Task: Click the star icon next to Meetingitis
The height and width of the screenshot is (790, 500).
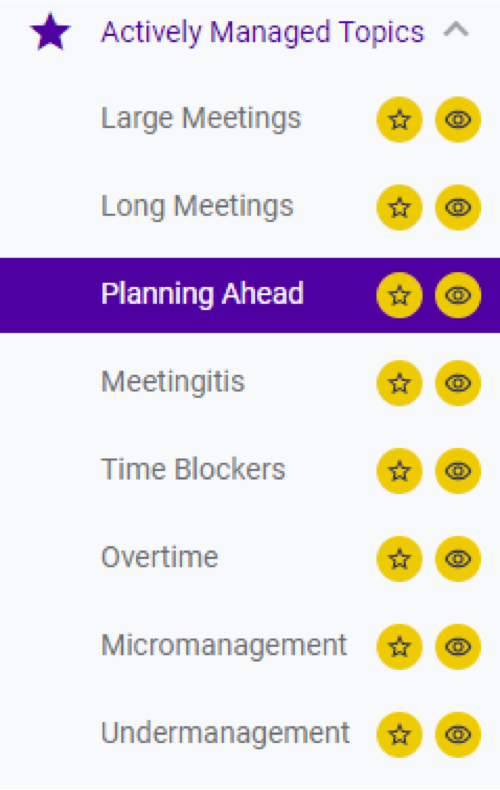Action: 399,383
